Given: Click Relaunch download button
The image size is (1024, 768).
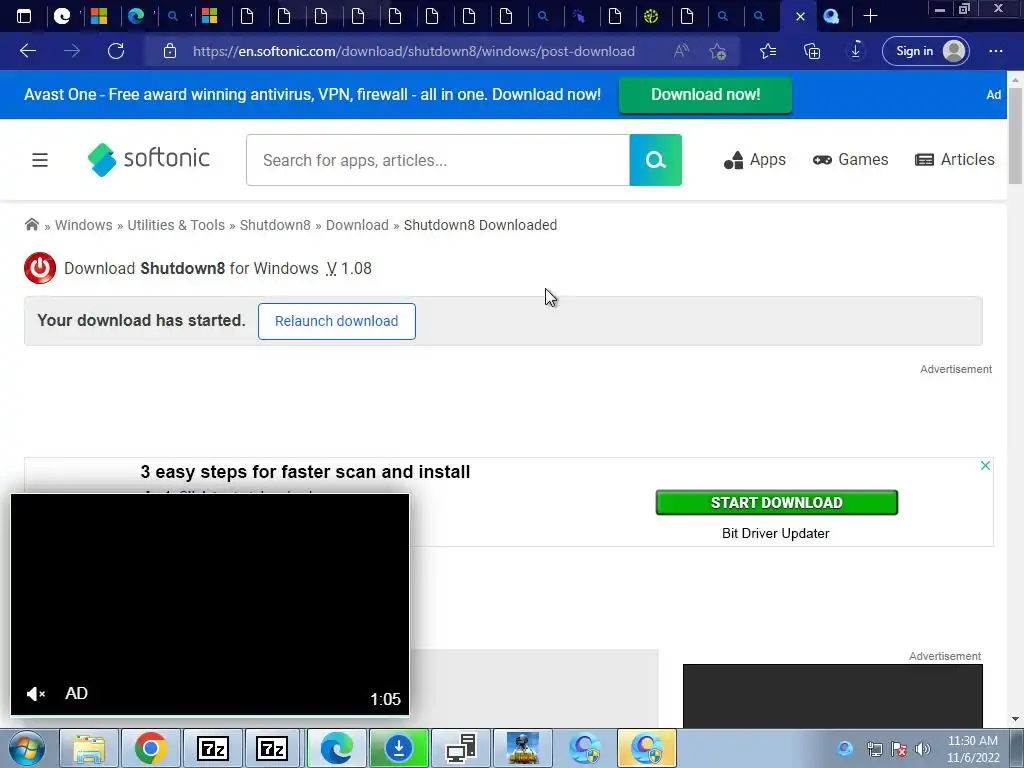Looking at the screenshot, I should (336, 321).
